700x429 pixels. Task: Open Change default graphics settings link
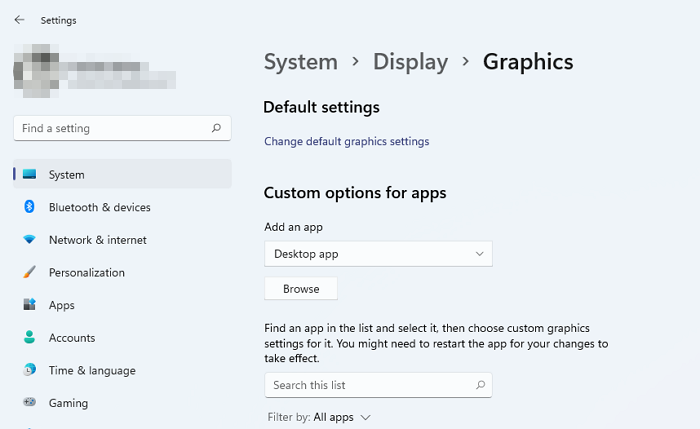point(346,142)
